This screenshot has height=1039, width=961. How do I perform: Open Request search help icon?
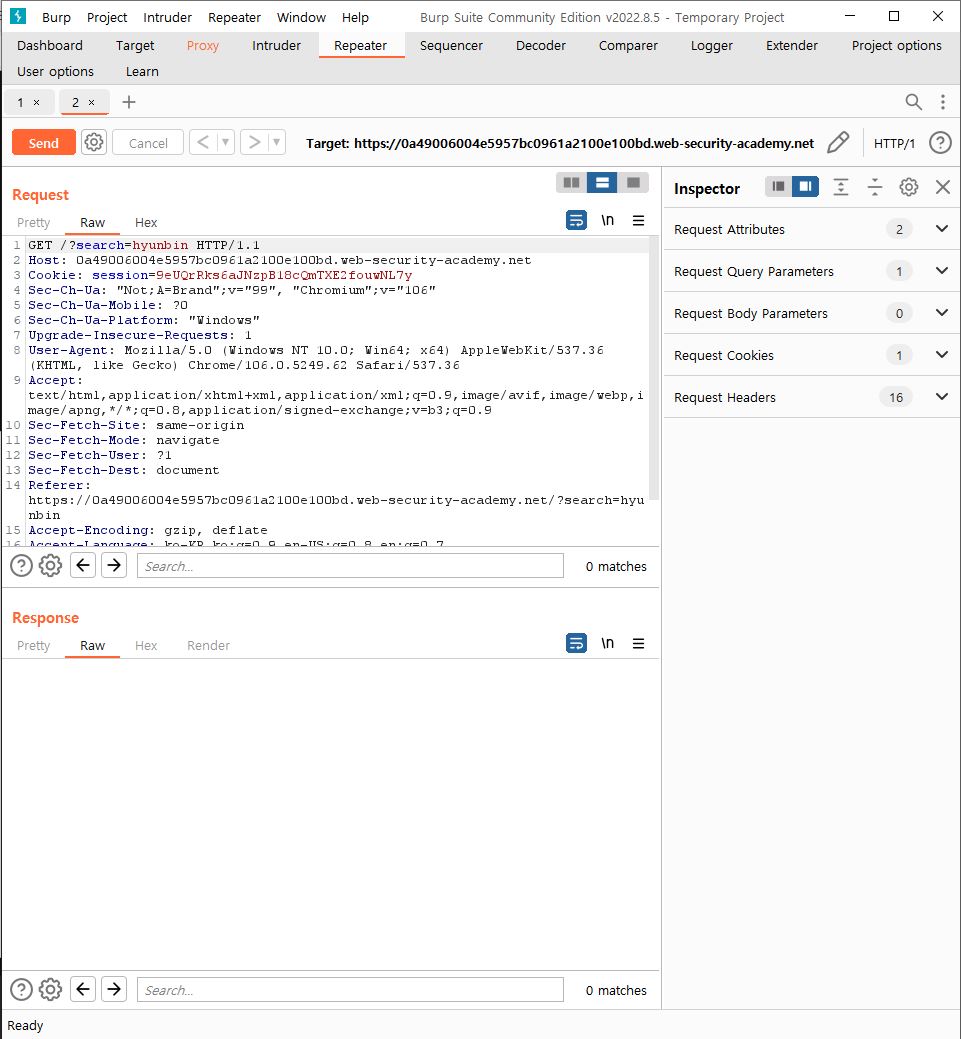point(21,566)
